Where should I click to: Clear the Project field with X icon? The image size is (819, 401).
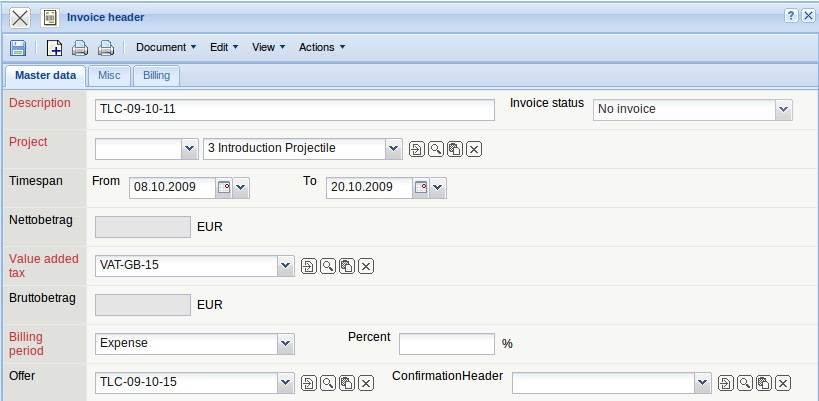tap(474, 149)
